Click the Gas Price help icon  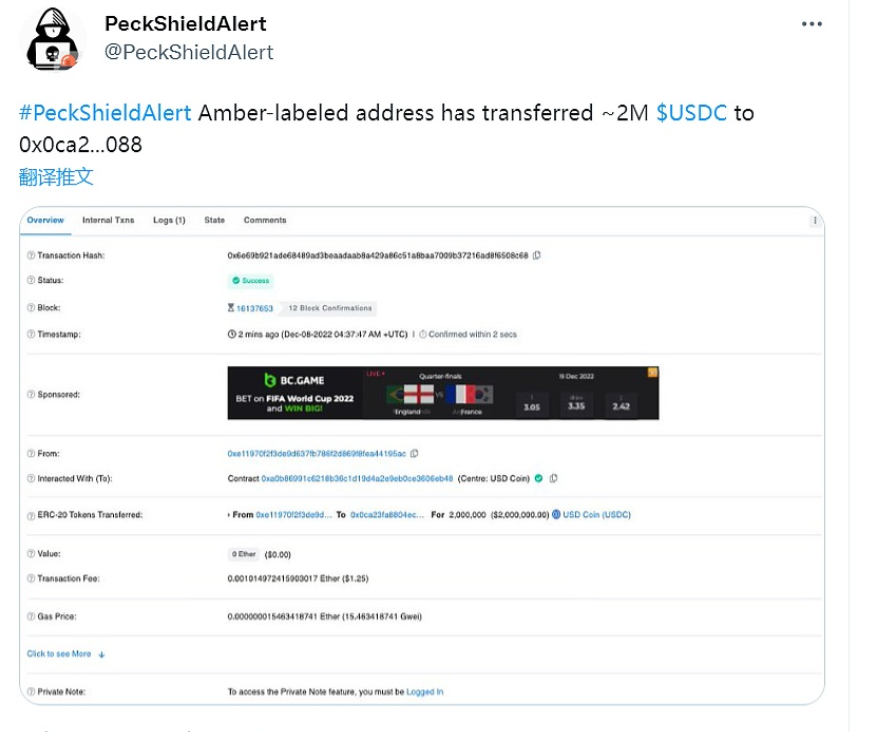[x=30, y=616]
